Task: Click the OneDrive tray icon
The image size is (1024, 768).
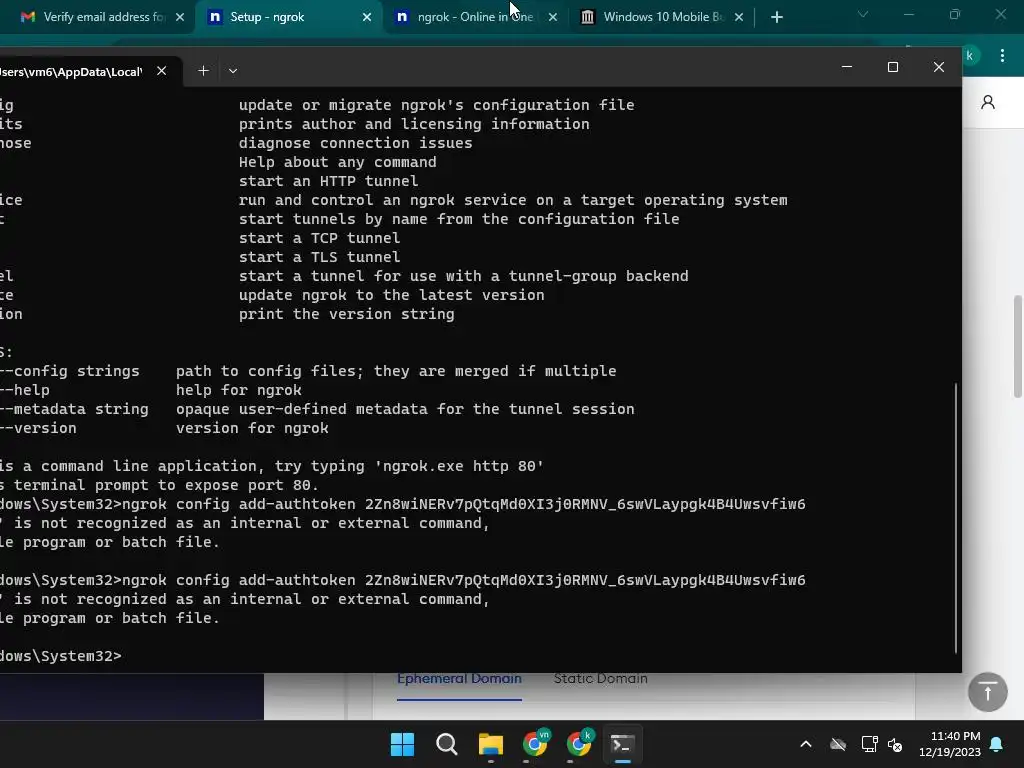Action: click(838, 744)
